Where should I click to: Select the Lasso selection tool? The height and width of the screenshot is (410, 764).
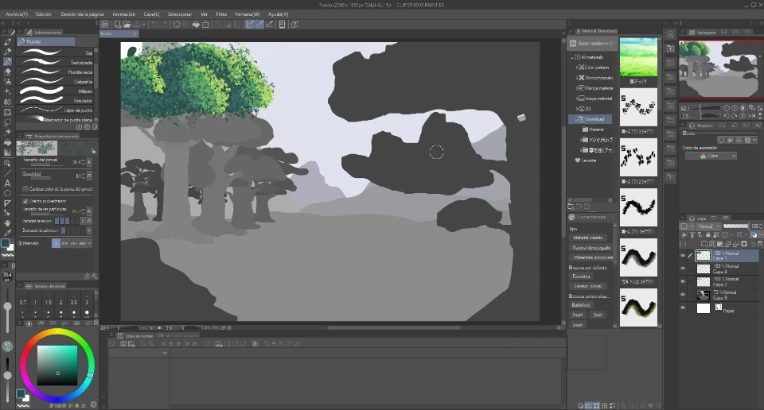click(x=7, y=122)
